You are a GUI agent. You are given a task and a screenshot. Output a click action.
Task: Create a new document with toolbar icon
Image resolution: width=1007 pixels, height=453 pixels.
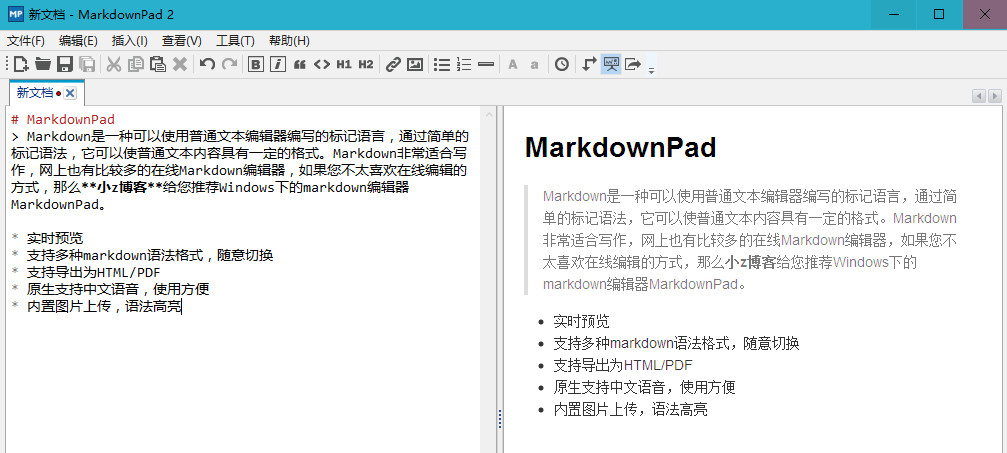pos(21,64)
